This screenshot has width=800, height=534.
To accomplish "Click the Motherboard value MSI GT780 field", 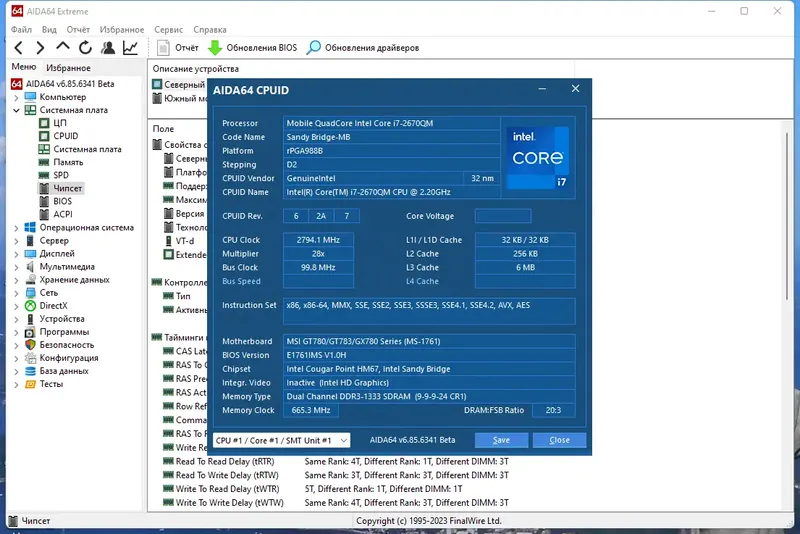I will point(429,341).
